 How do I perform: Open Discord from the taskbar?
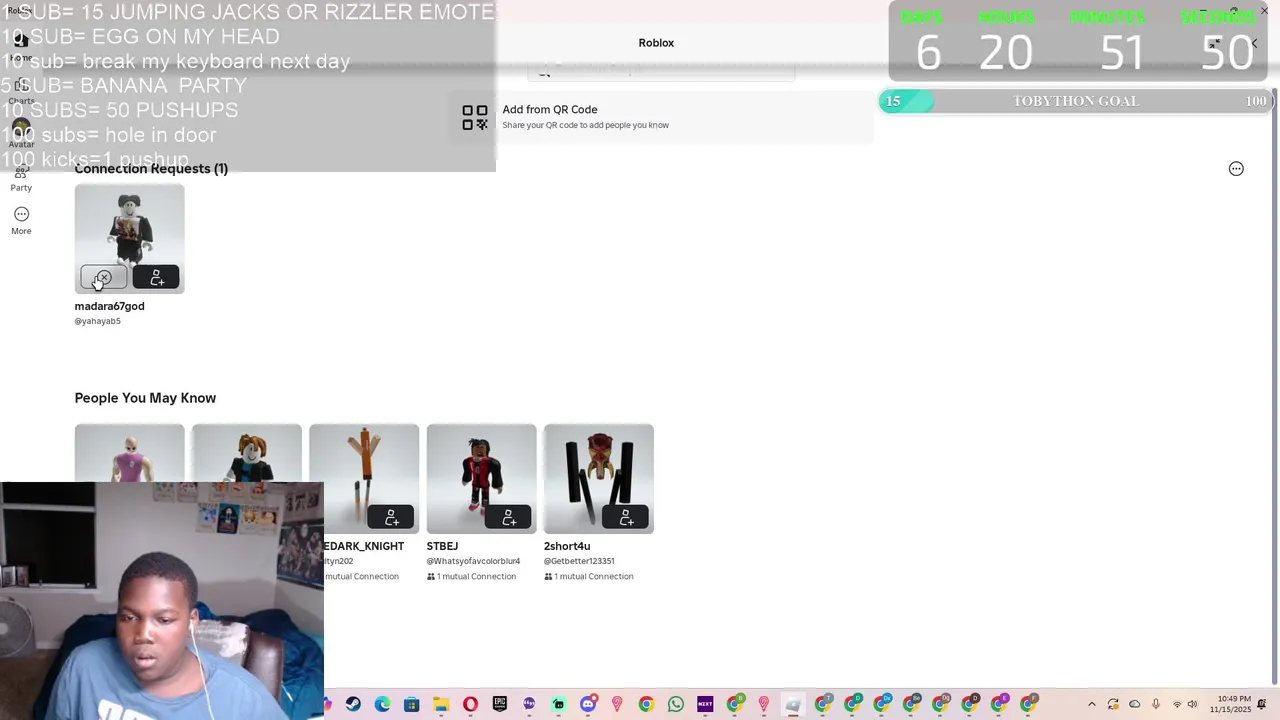tap(588, 705)
